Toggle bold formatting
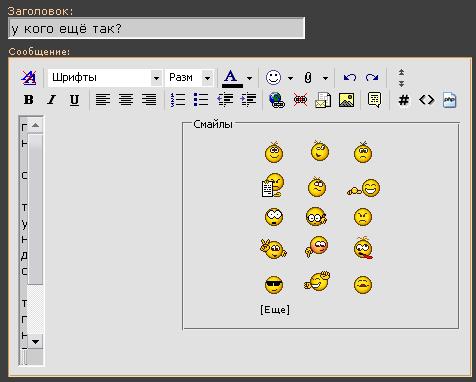The height and width of the screenshot is (382, 476). click(x=29, y=100)
